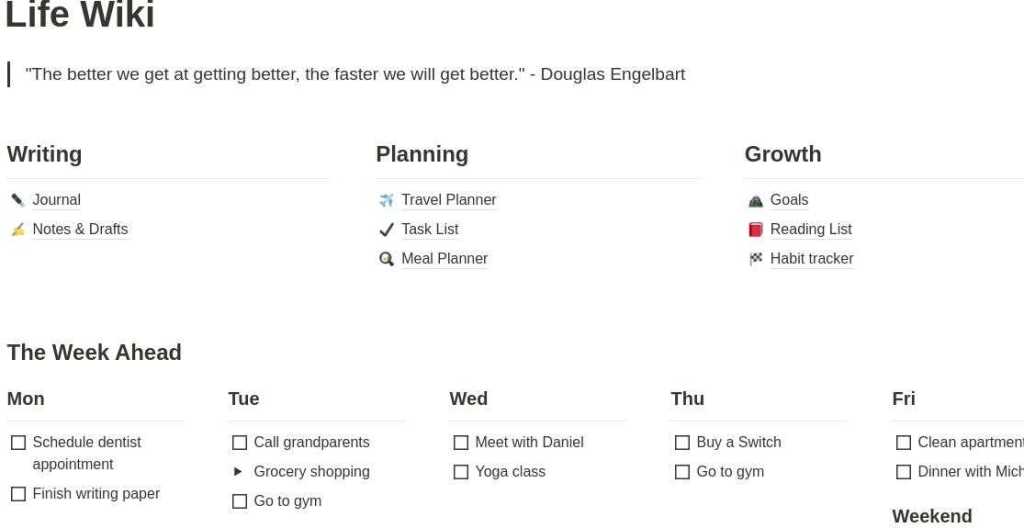Click the Douglas Engelbart quote block
Screen dimensions: 1024x528
point(355,74)
